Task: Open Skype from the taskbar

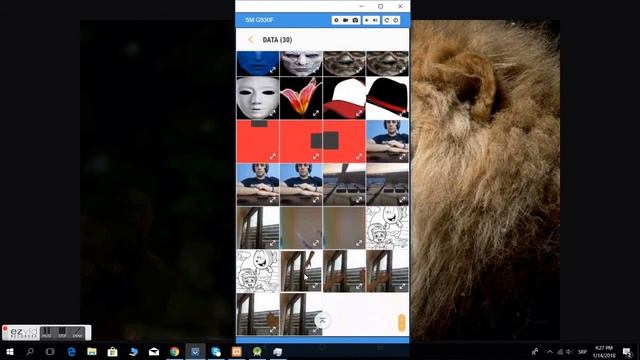Action: [x=216, y=351]
